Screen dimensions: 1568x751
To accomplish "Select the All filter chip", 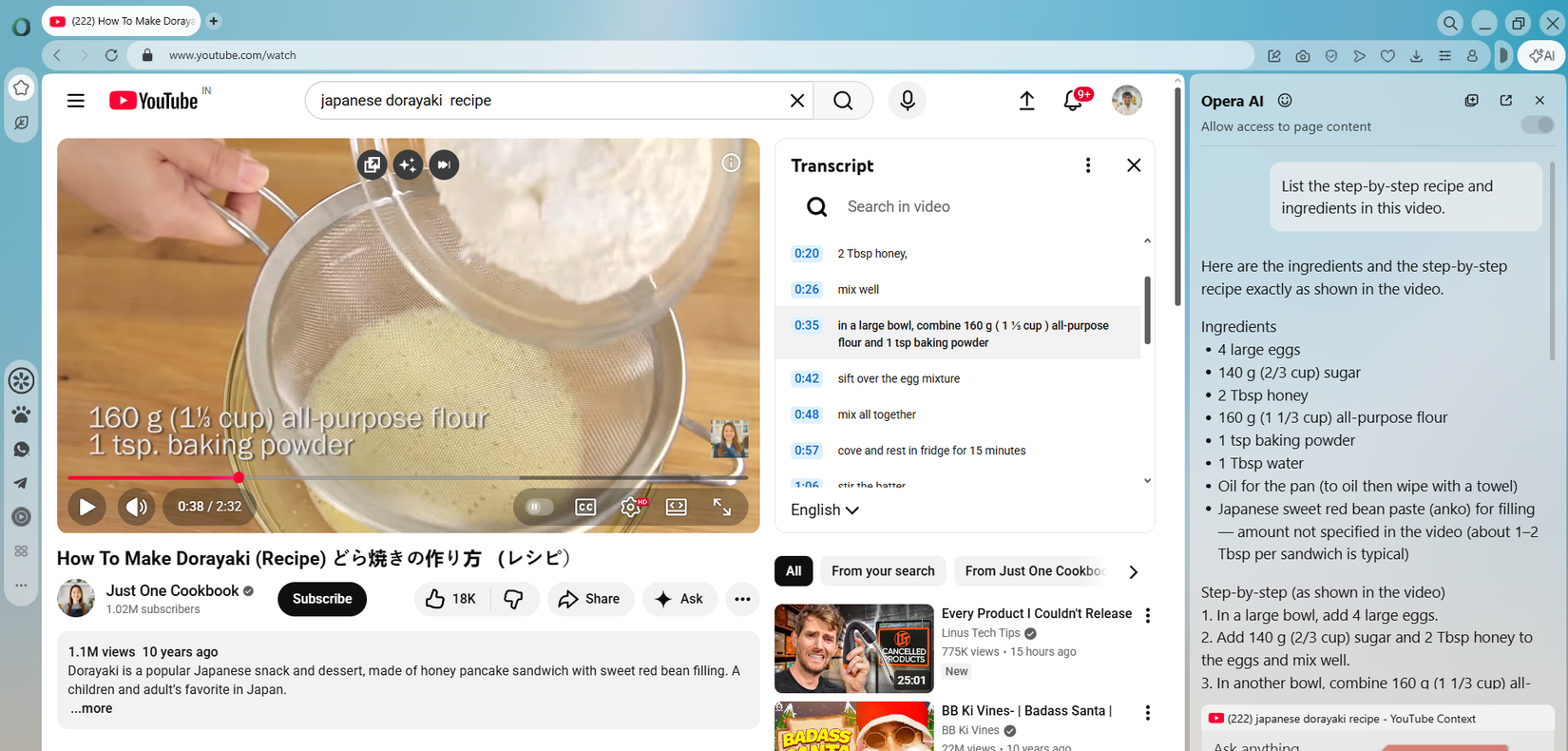I will 794,571.
